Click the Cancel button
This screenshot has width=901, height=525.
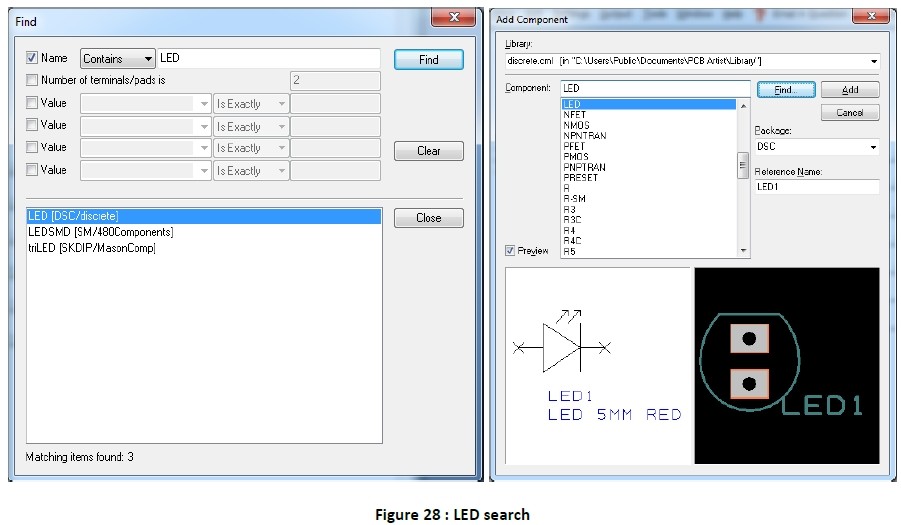click(x=849, y=113)
